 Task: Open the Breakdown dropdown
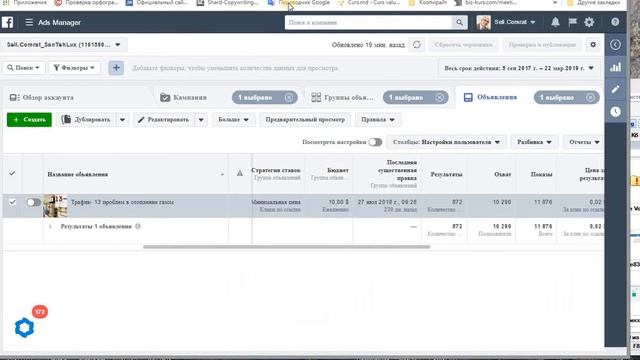coord(534,142)
